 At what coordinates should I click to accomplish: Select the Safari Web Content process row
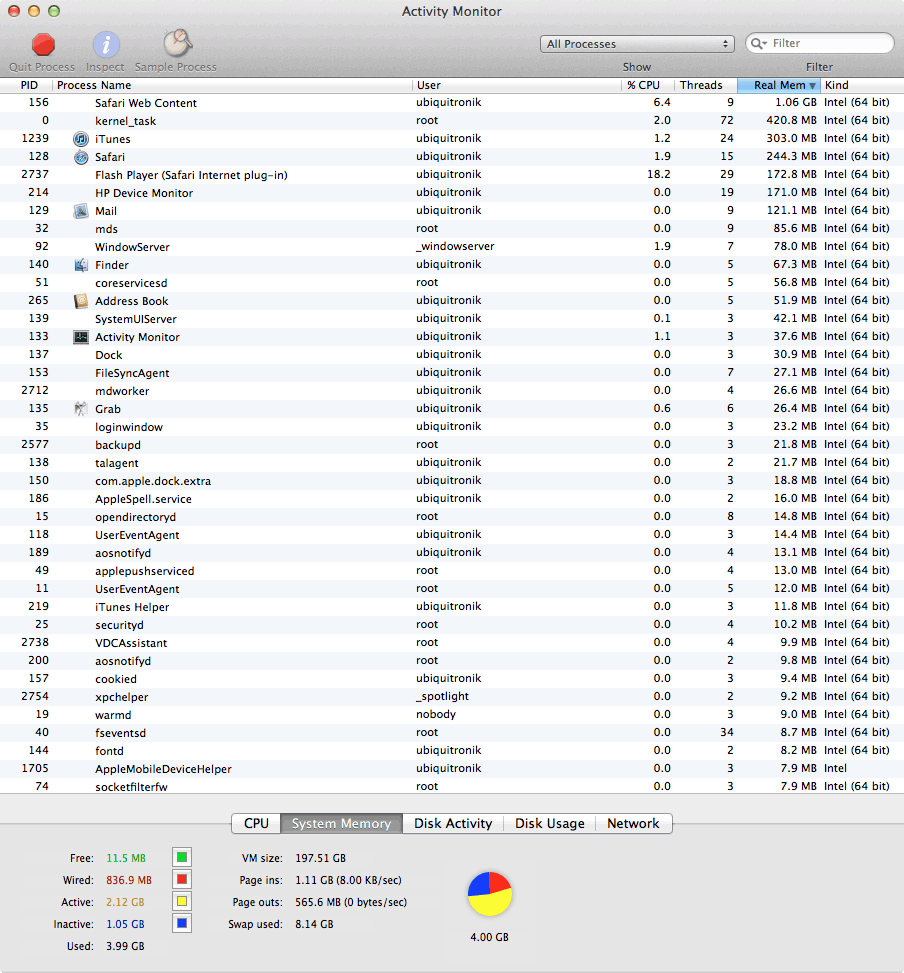(452, 103)
